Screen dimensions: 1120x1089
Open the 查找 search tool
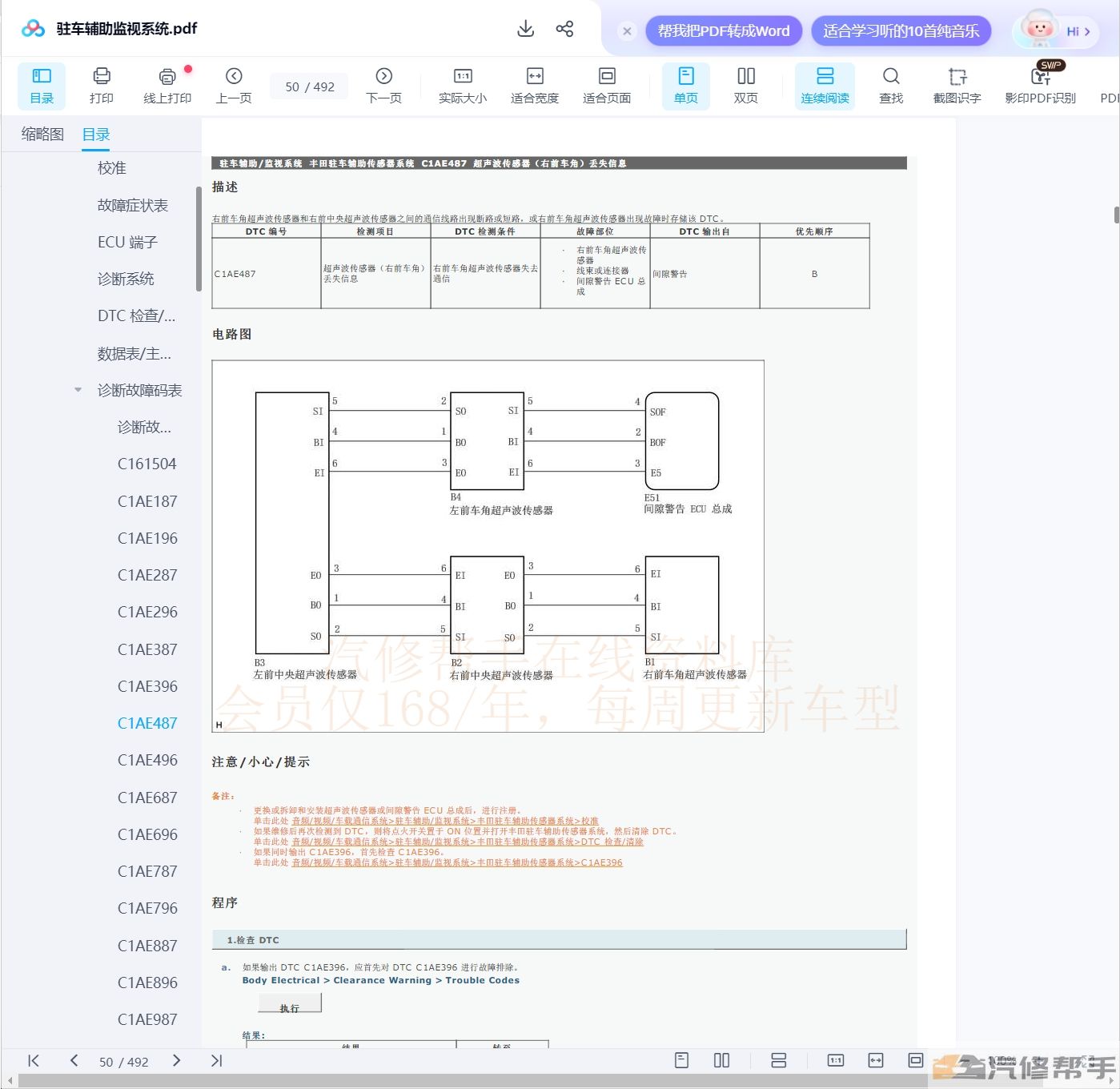[x=891, y=86]
